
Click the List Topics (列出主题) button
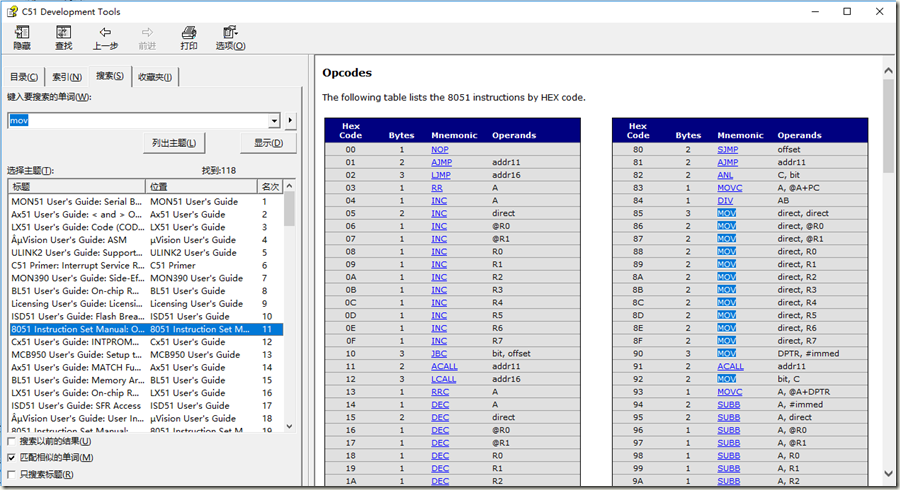tap(174, 143)
